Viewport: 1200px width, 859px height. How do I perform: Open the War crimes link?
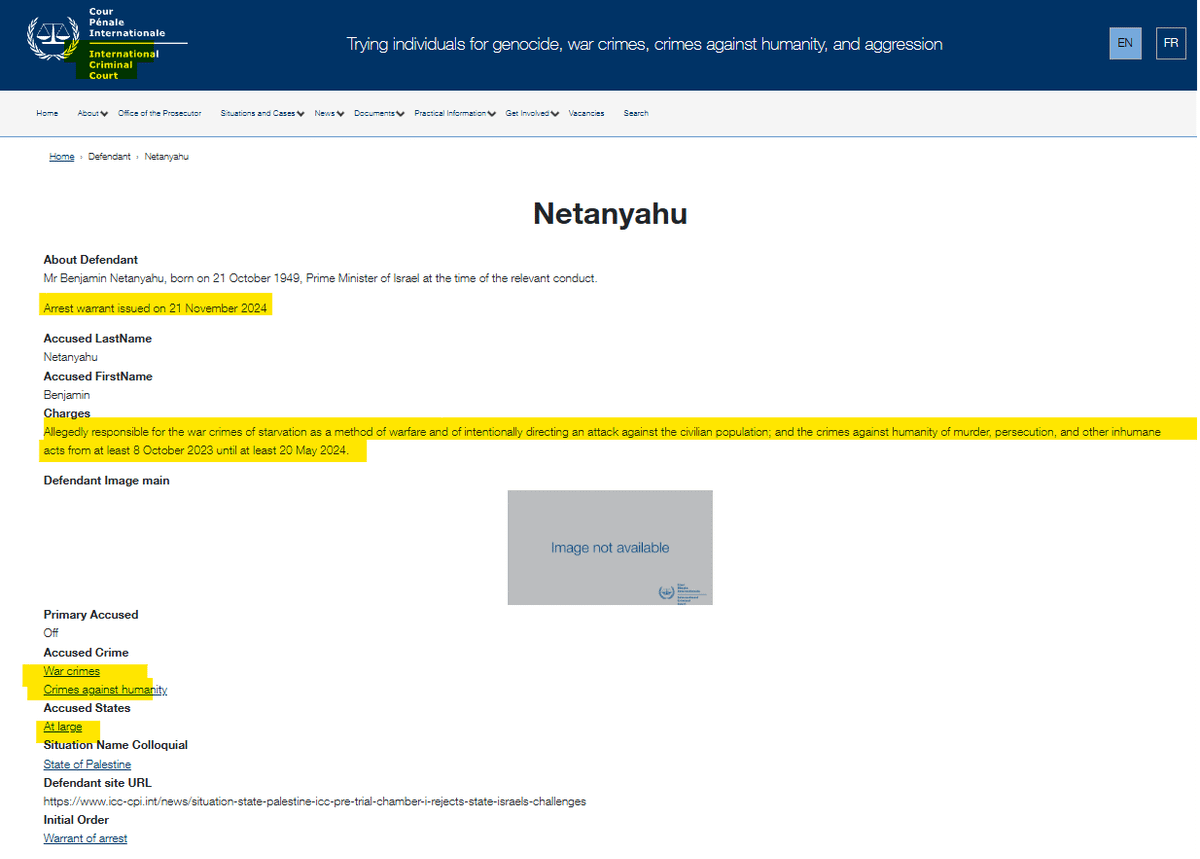coord(72,671)
